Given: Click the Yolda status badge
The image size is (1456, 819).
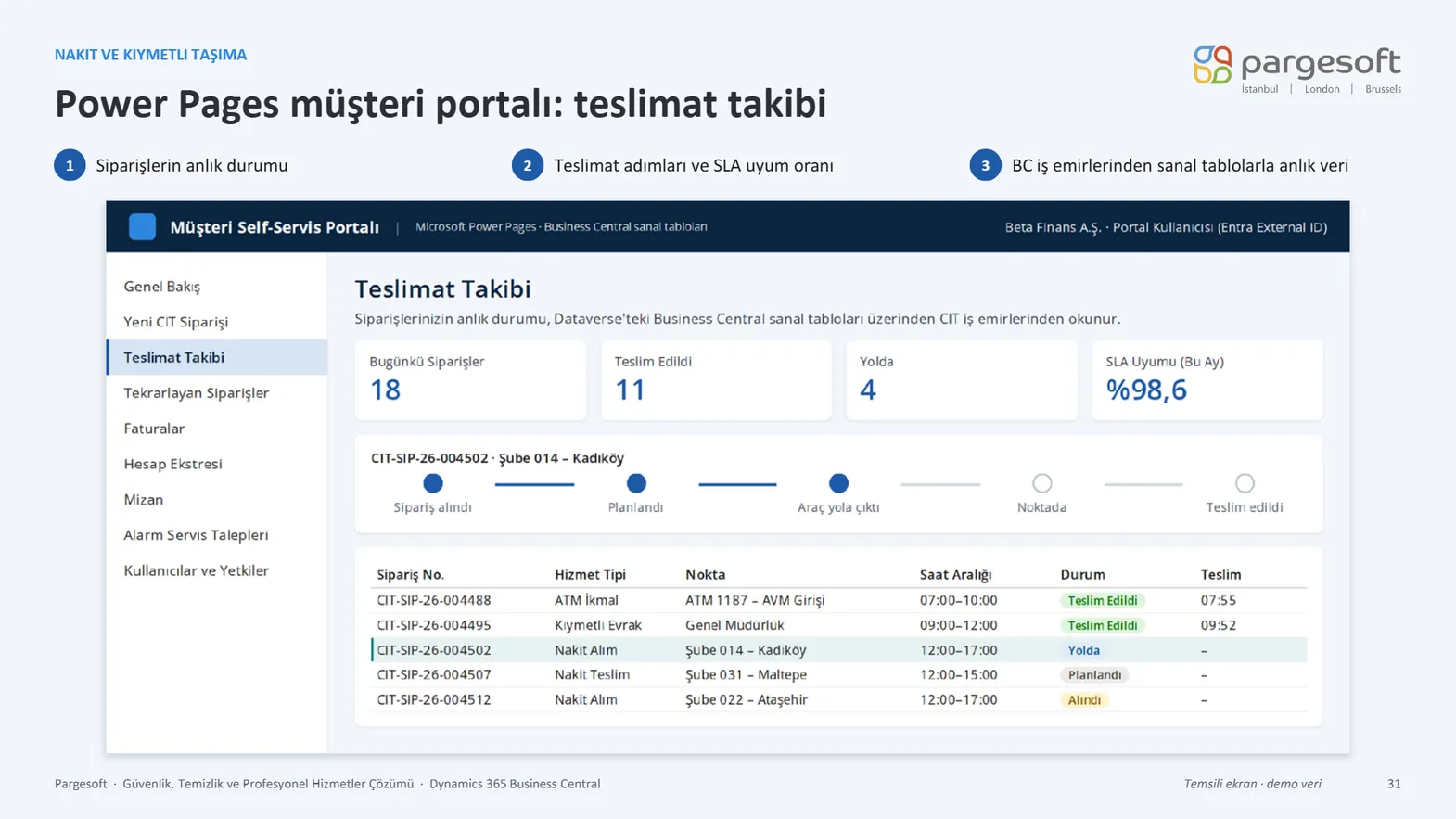Looking at the screenshot, I should [x=1083, y=650].
